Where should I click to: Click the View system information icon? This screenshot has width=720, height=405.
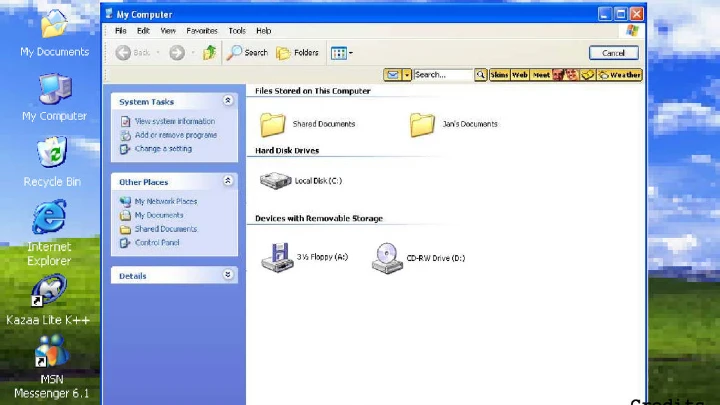click(x=125, y=121)
